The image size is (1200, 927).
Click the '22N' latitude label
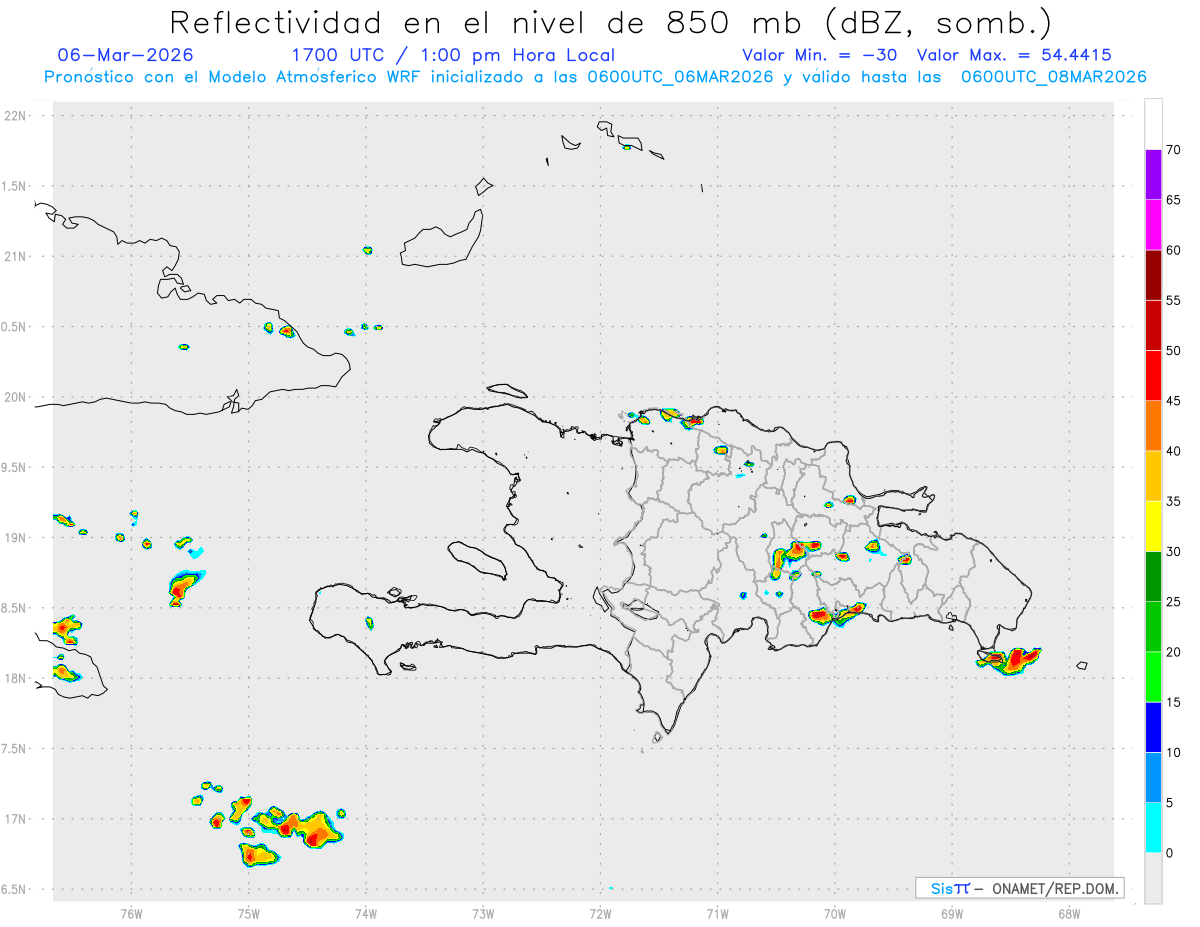[x=17, y=116]
